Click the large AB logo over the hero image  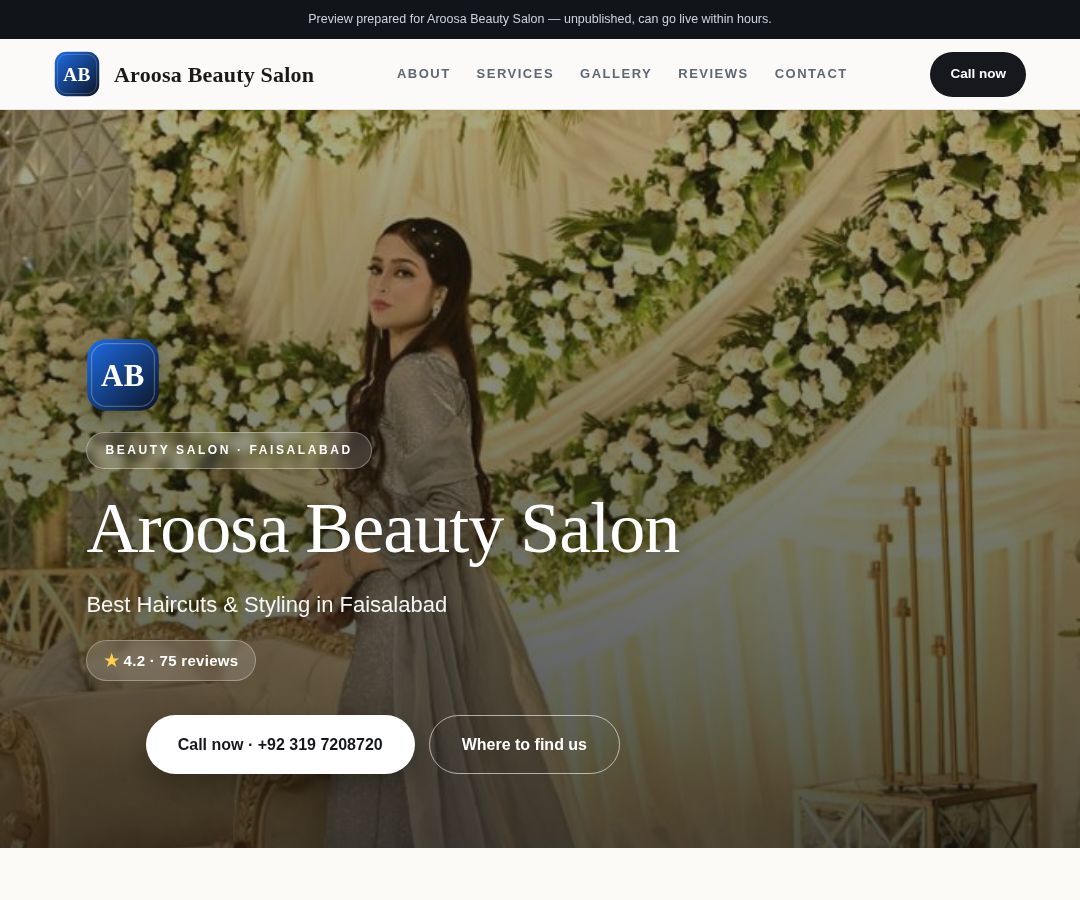(x=123, y=375)
